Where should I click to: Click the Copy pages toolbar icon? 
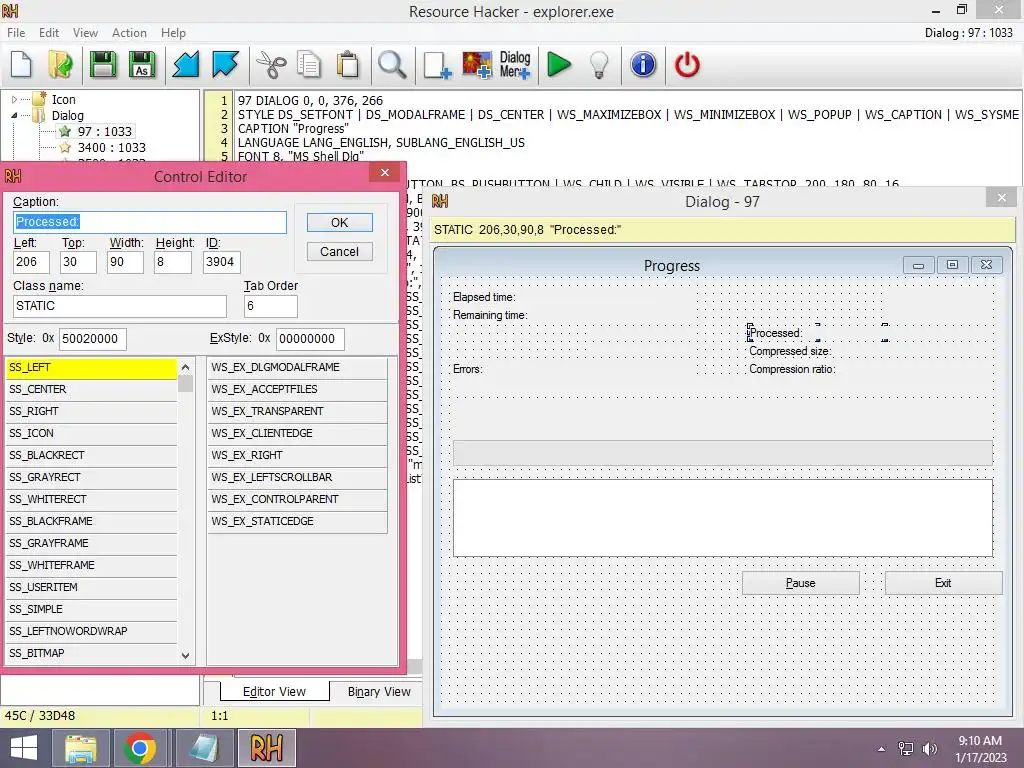click(309, 65)
